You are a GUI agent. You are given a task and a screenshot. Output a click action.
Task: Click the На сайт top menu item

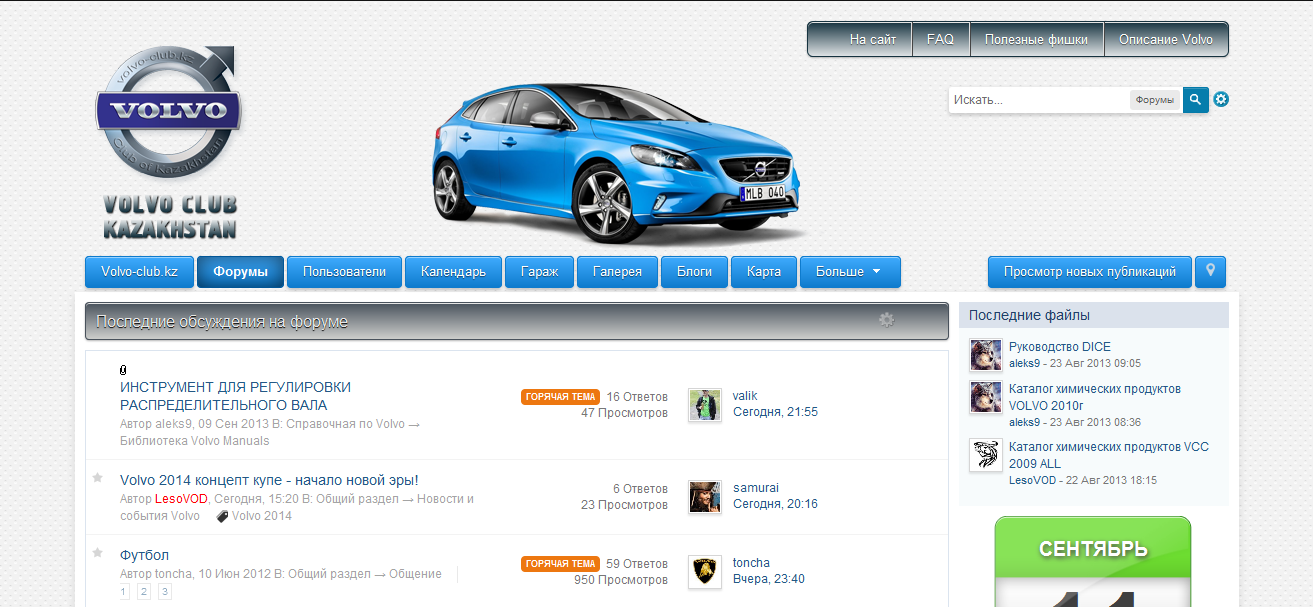tap(873, 40)
